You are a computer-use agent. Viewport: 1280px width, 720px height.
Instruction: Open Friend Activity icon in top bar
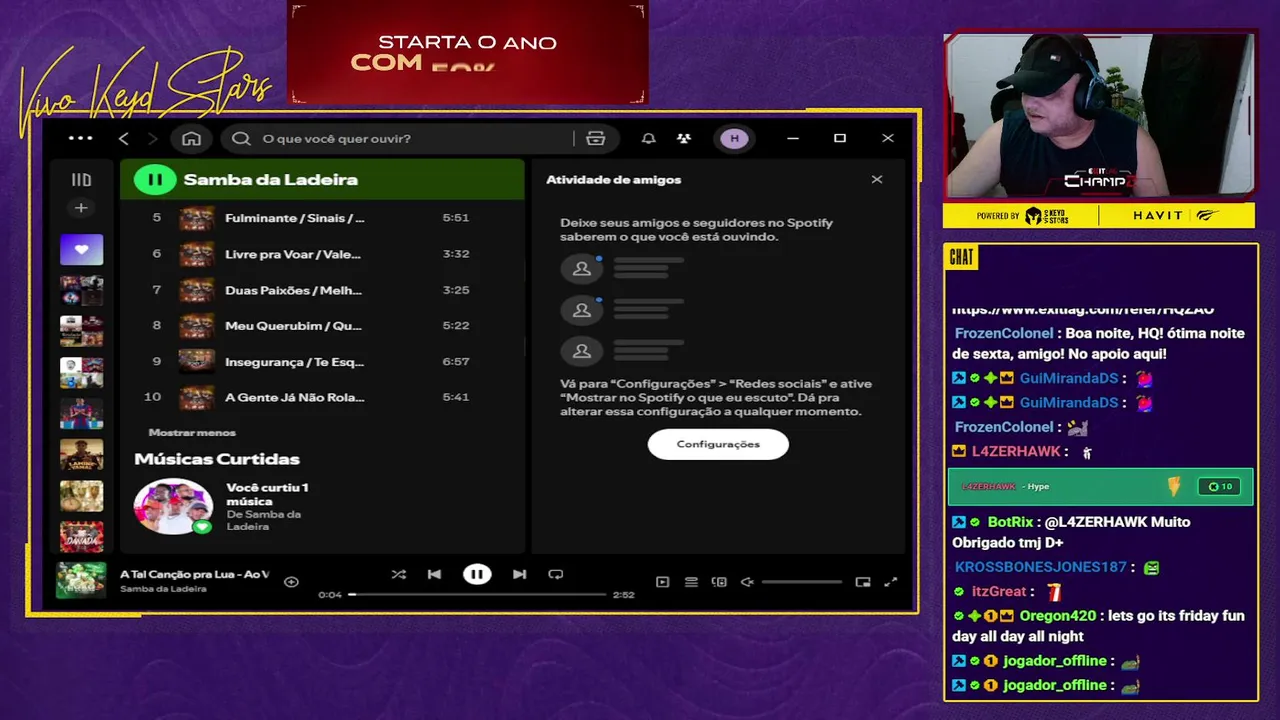click(684, 138)
